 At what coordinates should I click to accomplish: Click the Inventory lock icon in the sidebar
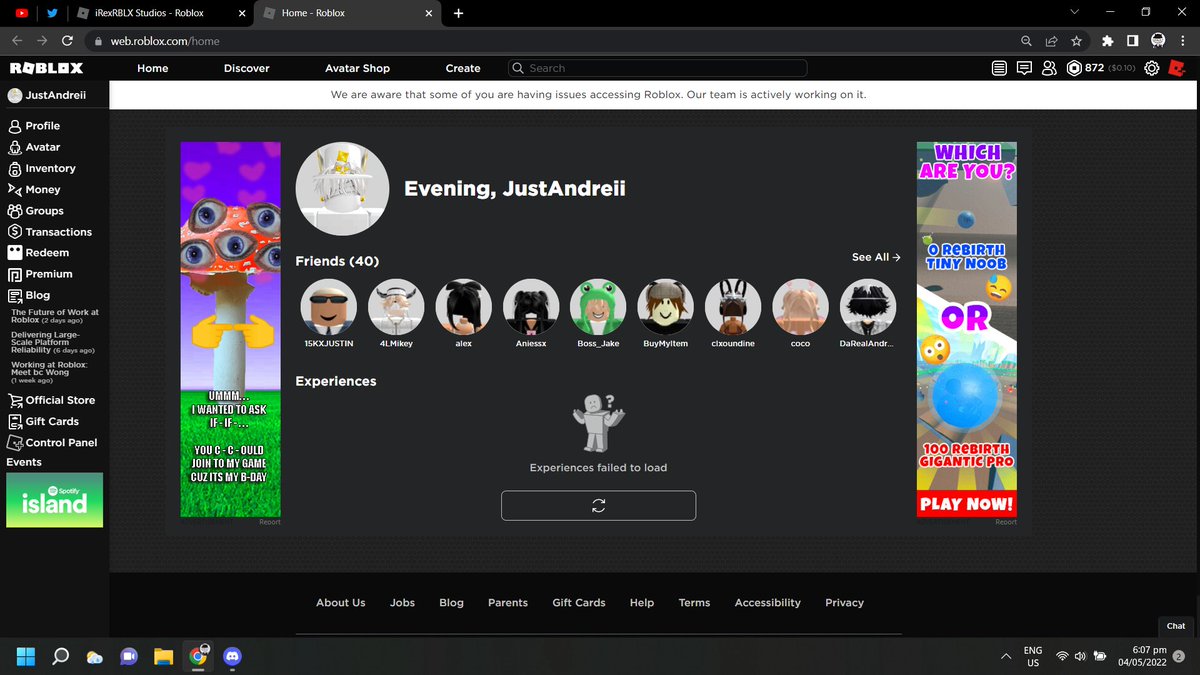(x=15, y=168)
